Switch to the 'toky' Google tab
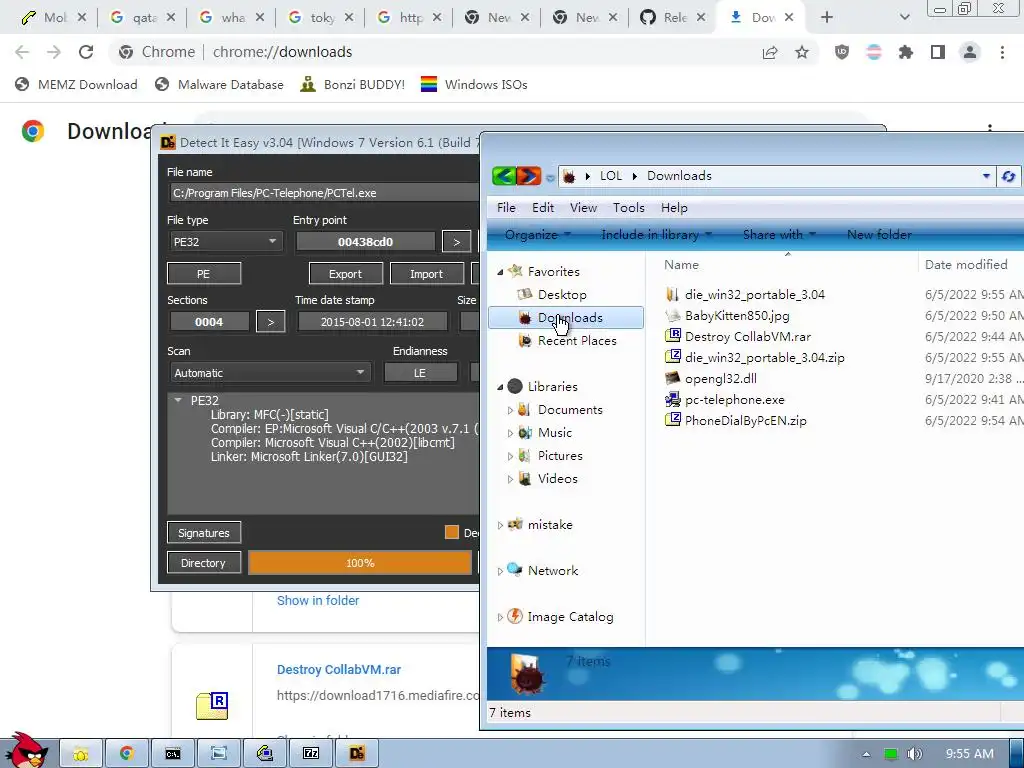 pyautogui.click(x=320, y=18)
